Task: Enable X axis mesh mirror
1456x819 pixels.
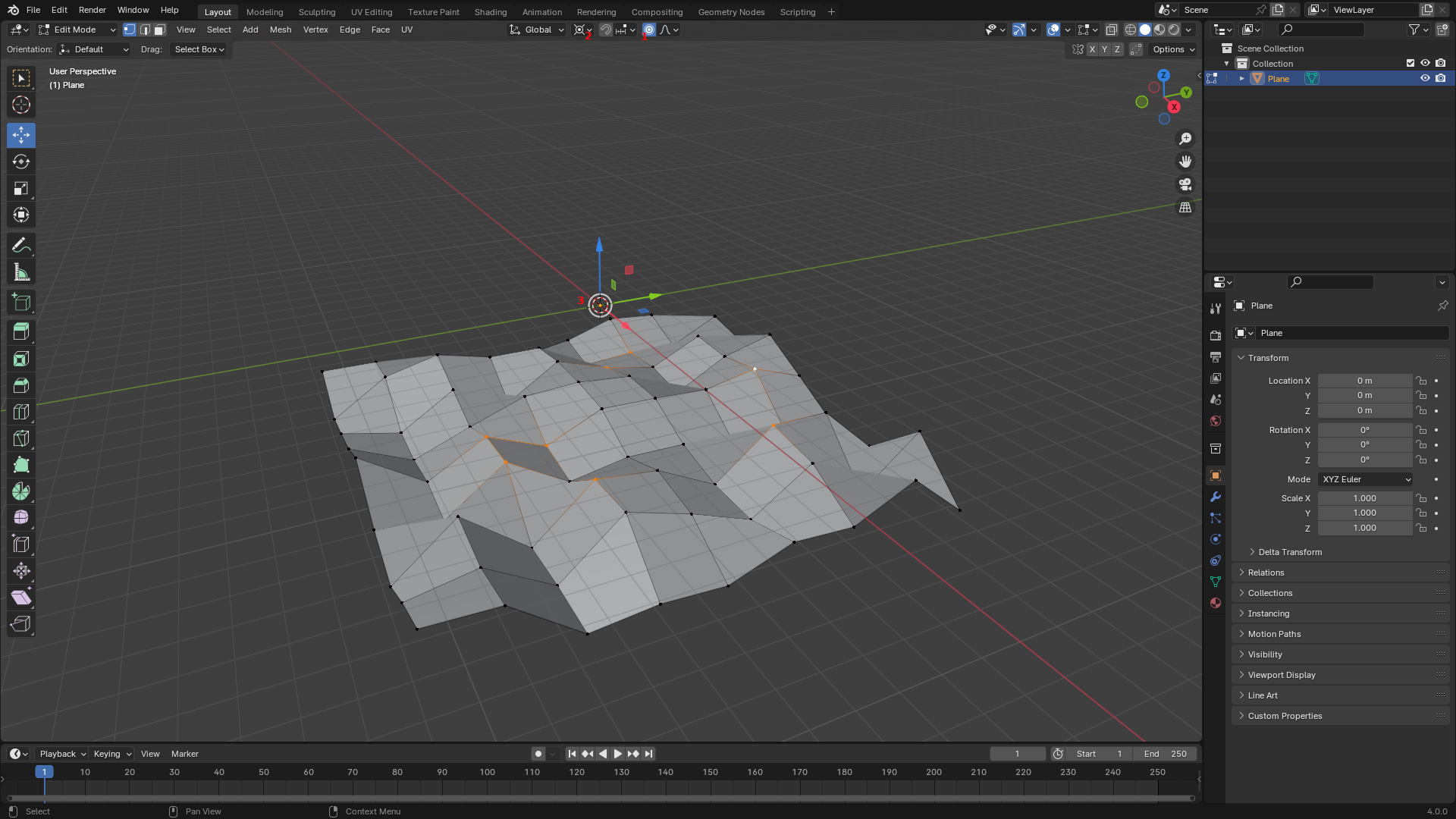Action: tap(1092, 49)
